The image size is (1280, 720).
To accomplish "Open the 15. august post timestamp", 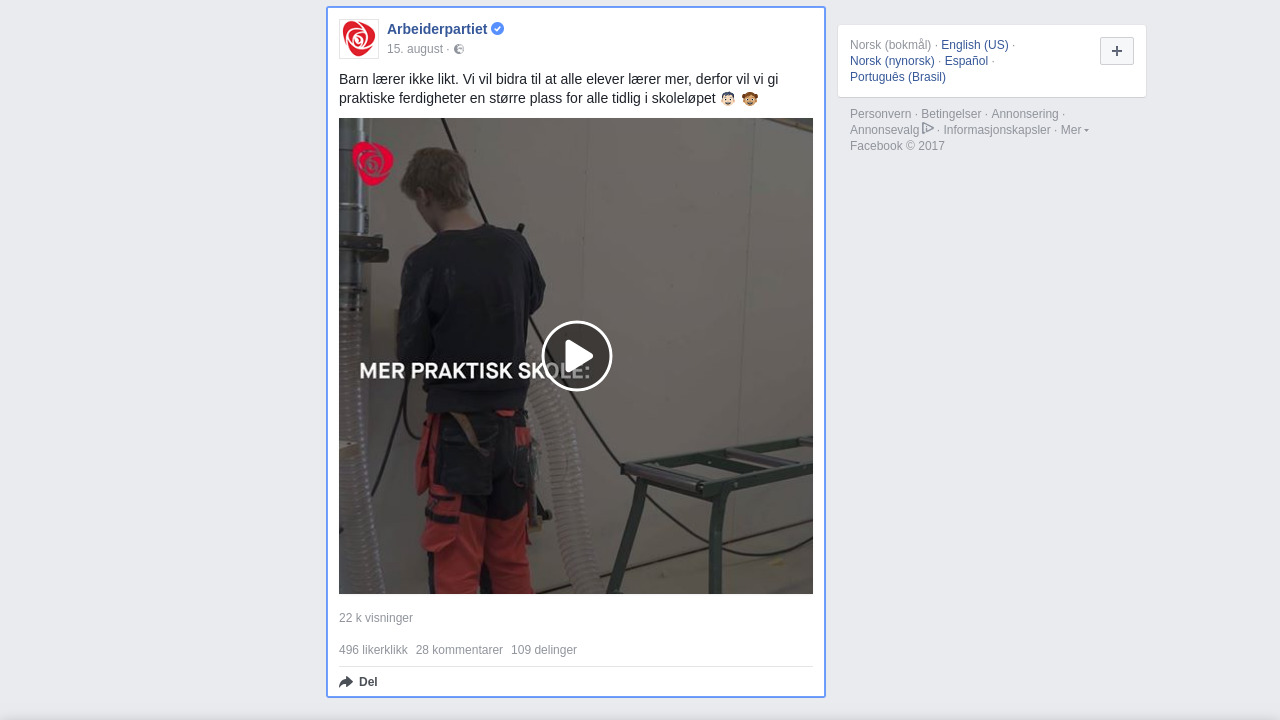I will coord(415,49).
